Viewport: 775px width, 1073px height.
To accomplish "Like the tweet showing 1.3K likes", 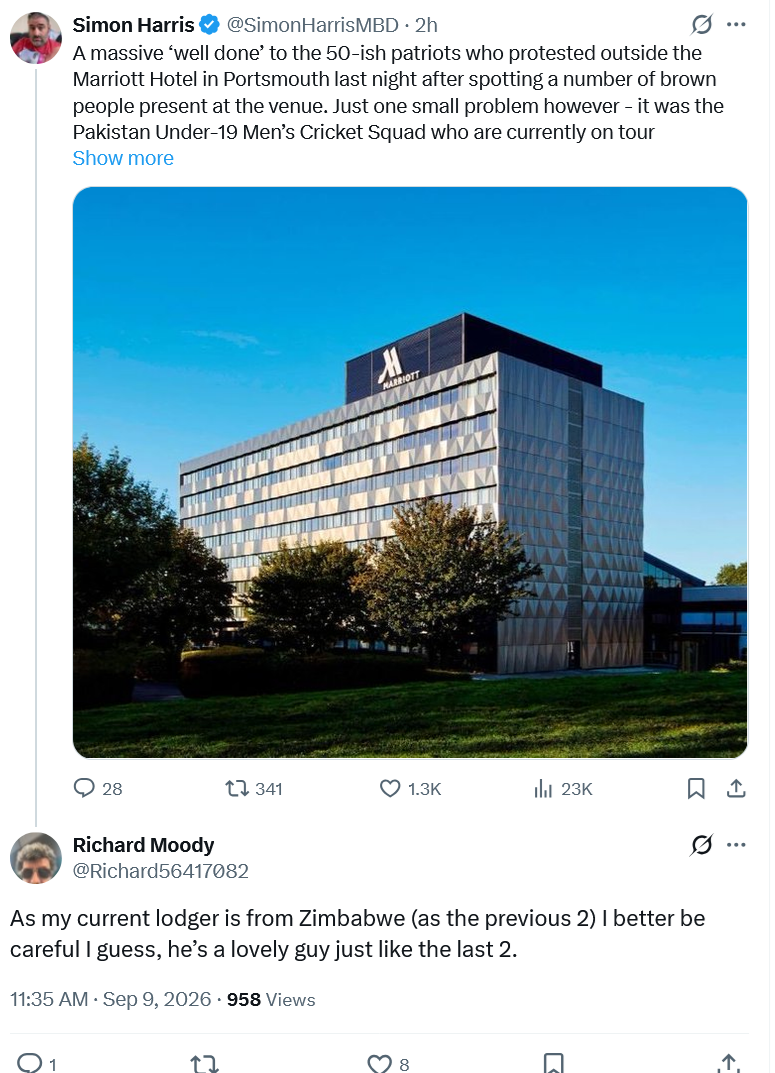I will tap(410, 789).
